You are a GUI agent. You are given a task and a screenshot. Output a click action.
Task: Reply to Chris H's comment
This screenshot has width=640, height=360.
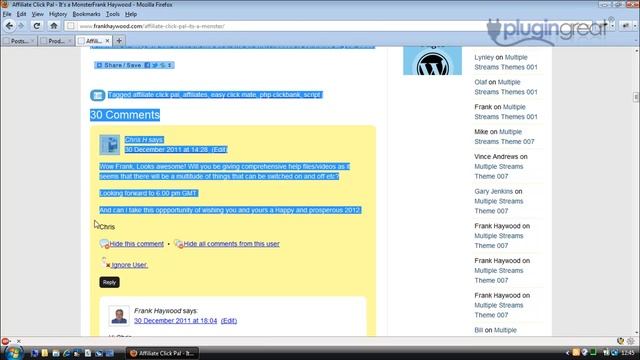pyautogui.click(x=109, y=282)
